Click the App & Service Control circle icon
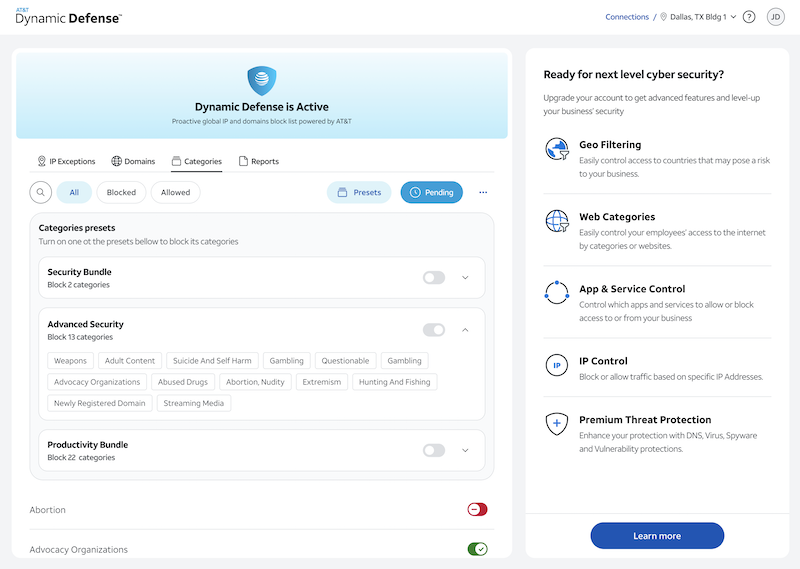The image size is (800, 569). (x=557, y=292)
